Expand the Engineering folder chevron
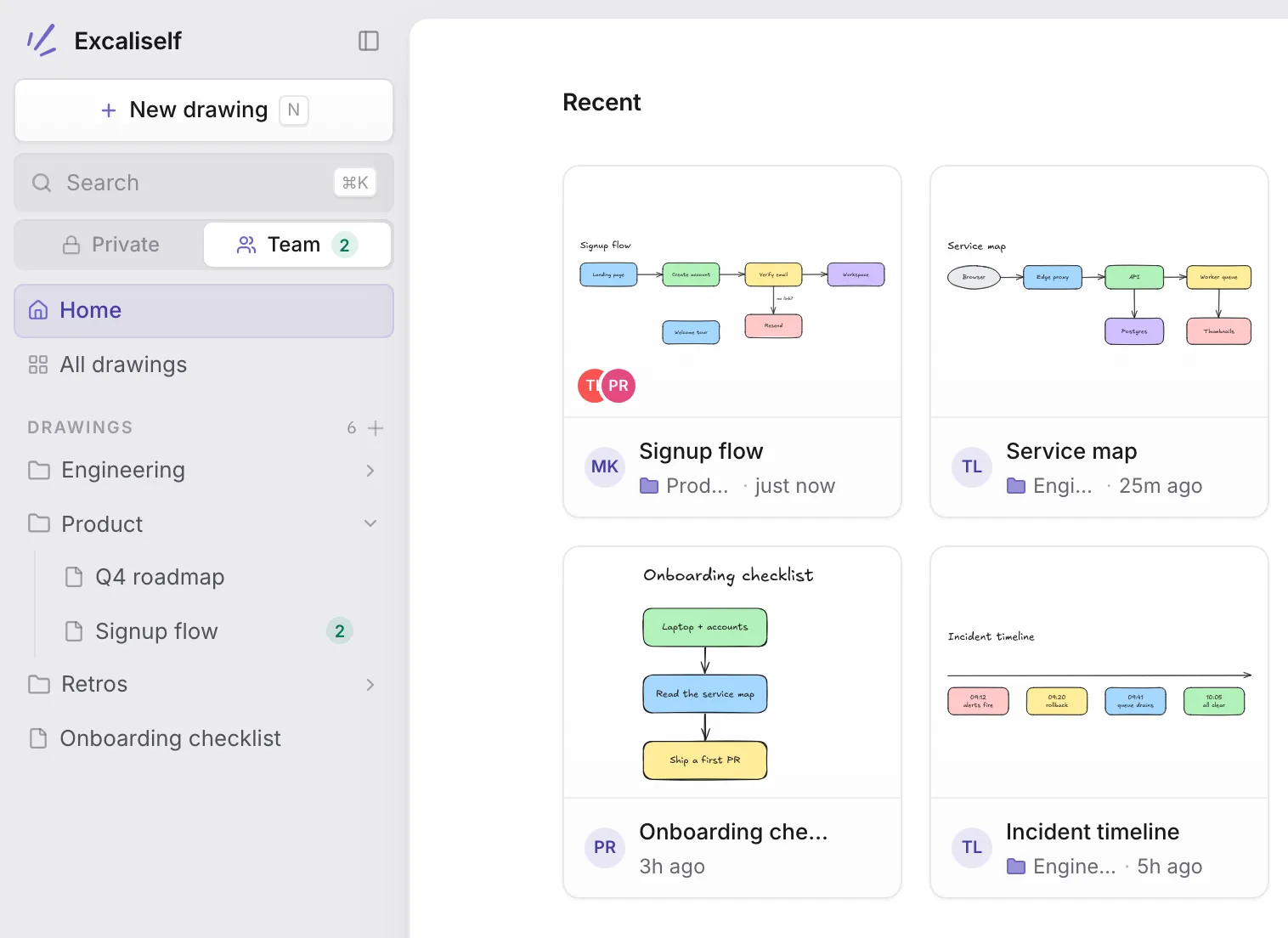1288x938 pixels. pos(370,471)
